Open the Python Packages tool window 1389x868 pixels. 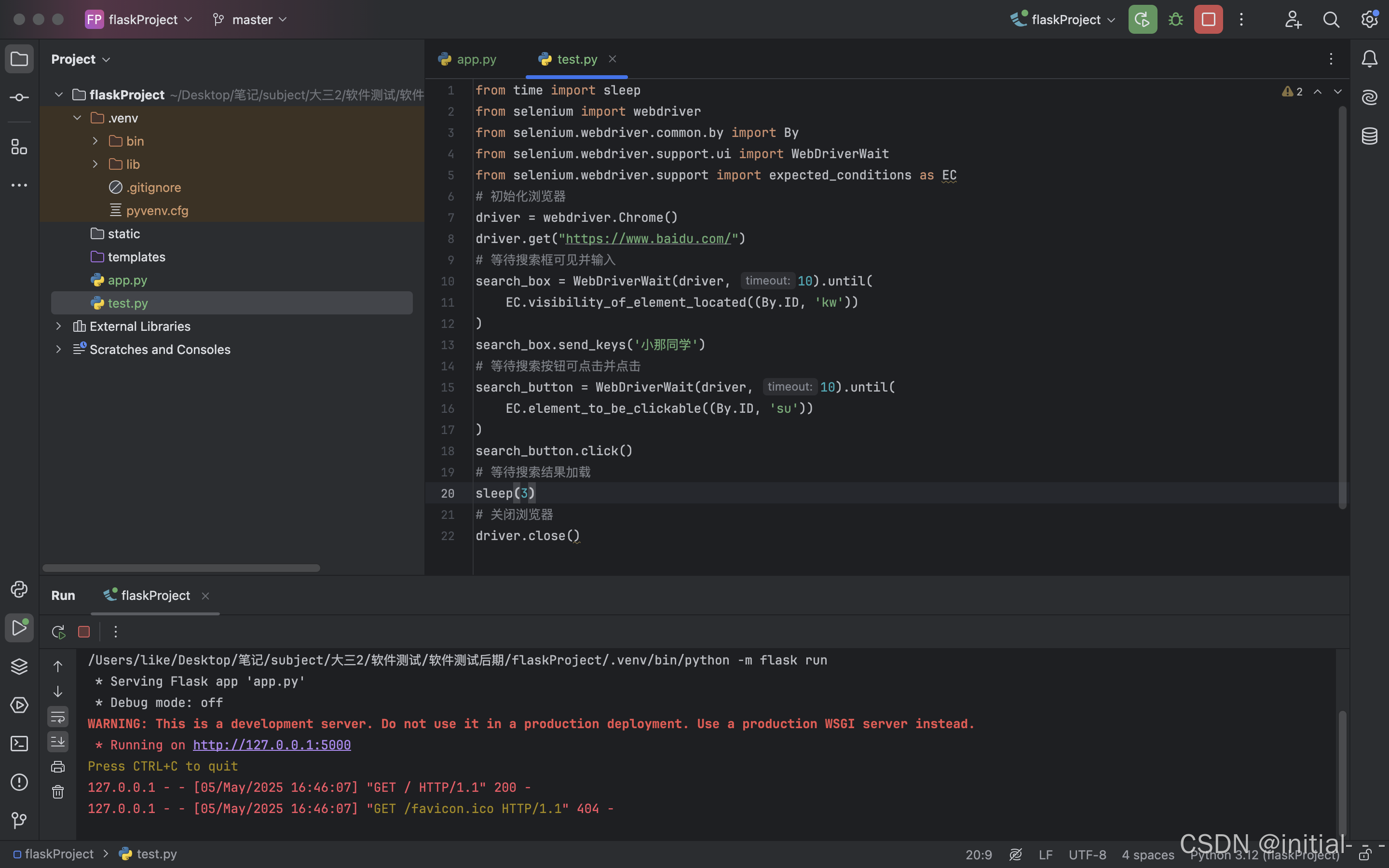coord(19,666)
